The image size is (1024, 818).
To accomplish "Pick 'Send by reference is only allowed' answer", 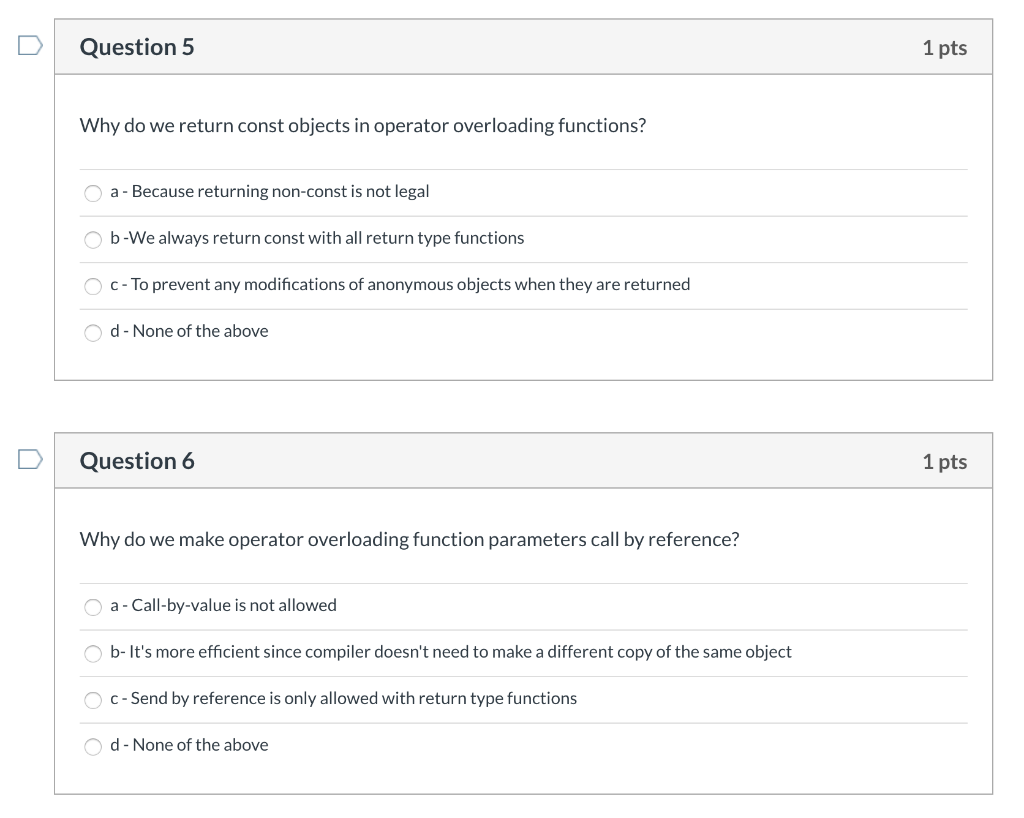I will point(93,700).
